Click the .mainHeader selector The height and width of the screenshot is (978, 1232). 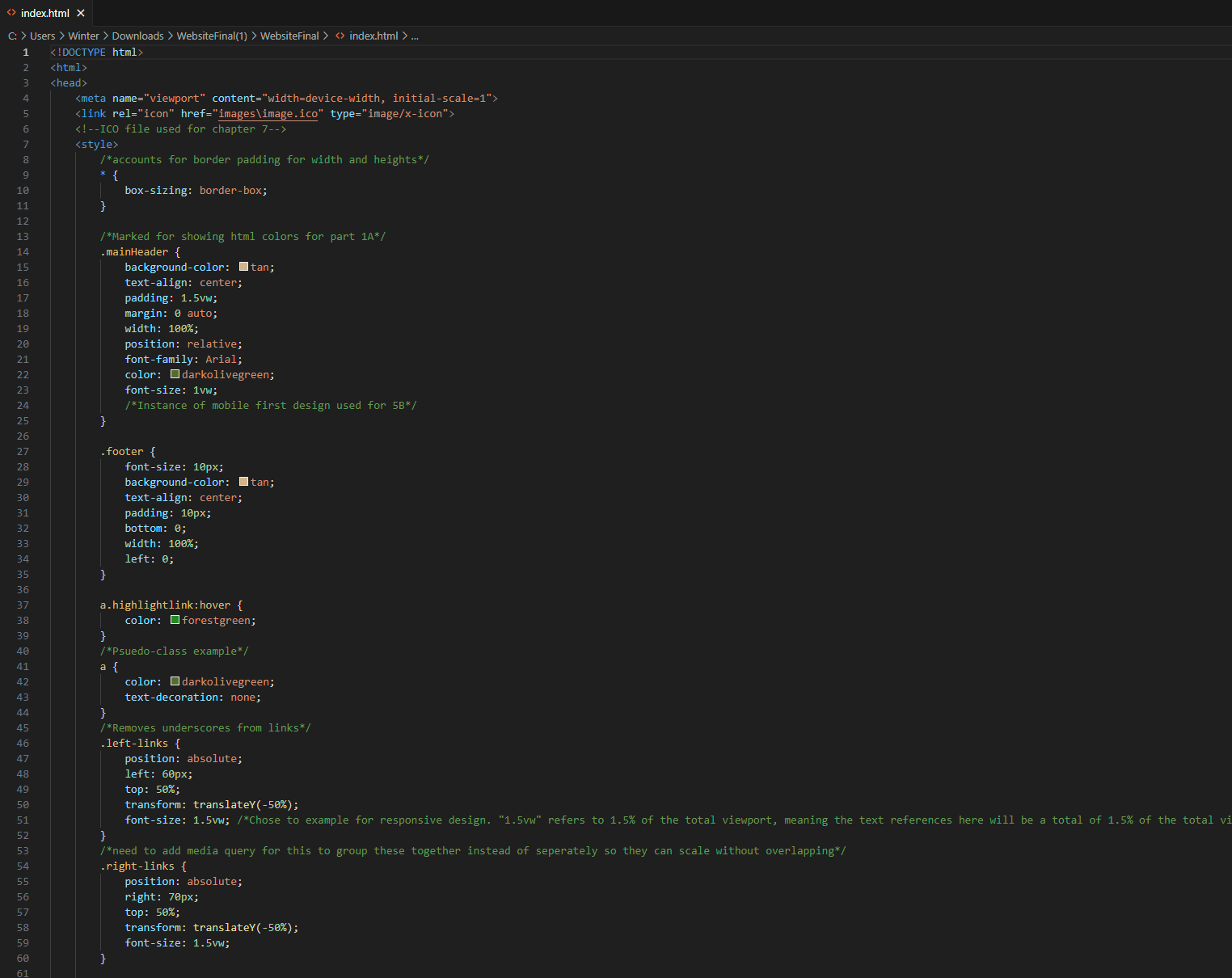pos(134,252)
